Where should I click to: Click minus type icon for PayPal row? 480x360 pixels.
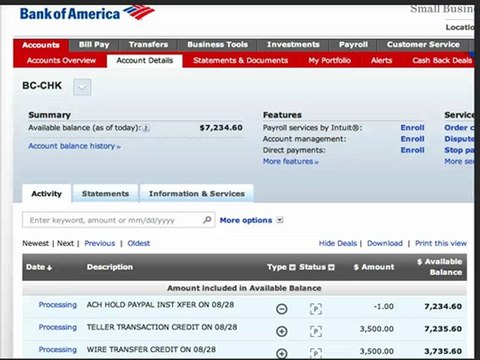[282, 309]
